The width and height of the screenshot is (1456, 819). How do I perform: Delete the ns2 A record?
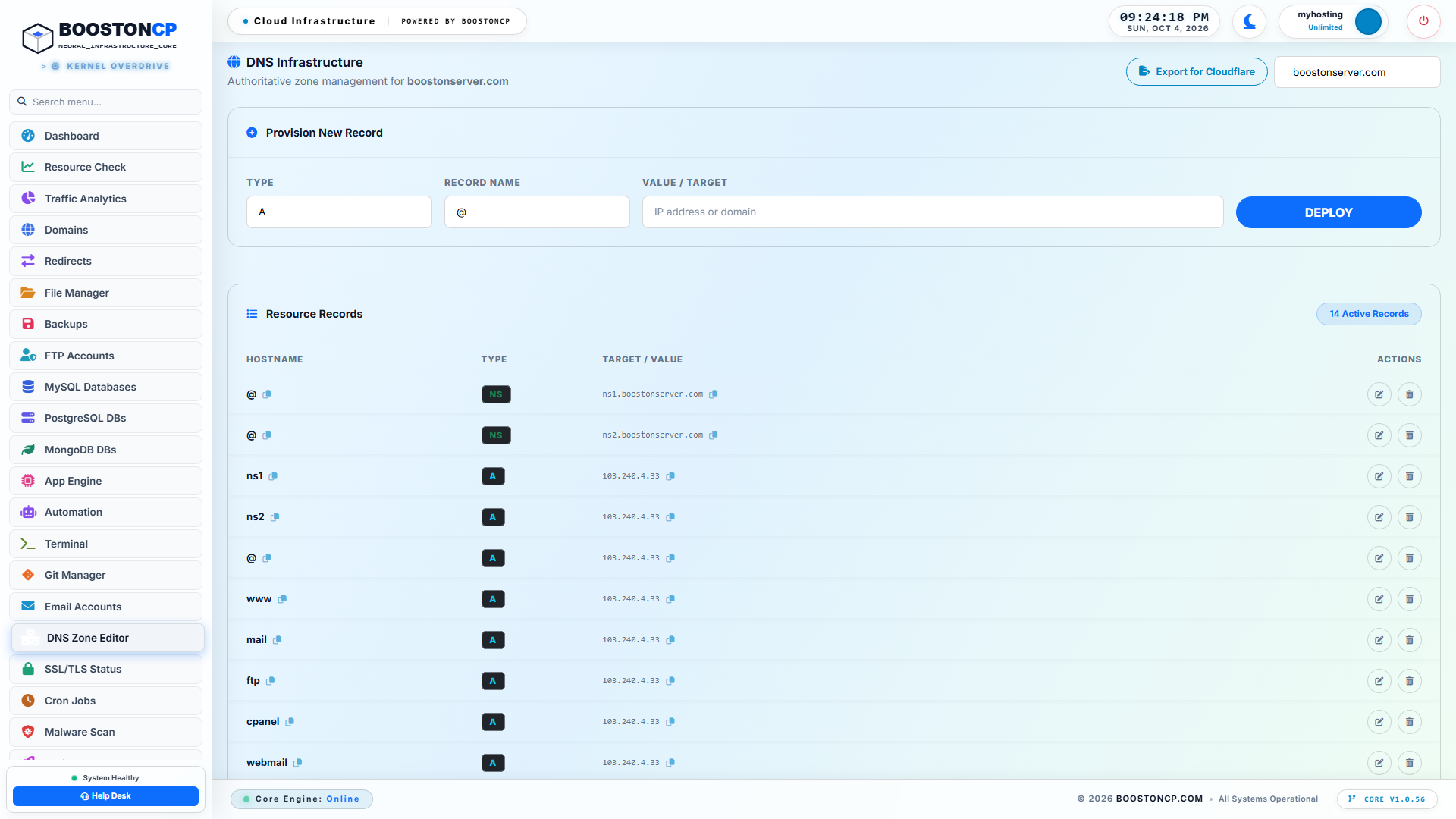(x=1409, y=517)
